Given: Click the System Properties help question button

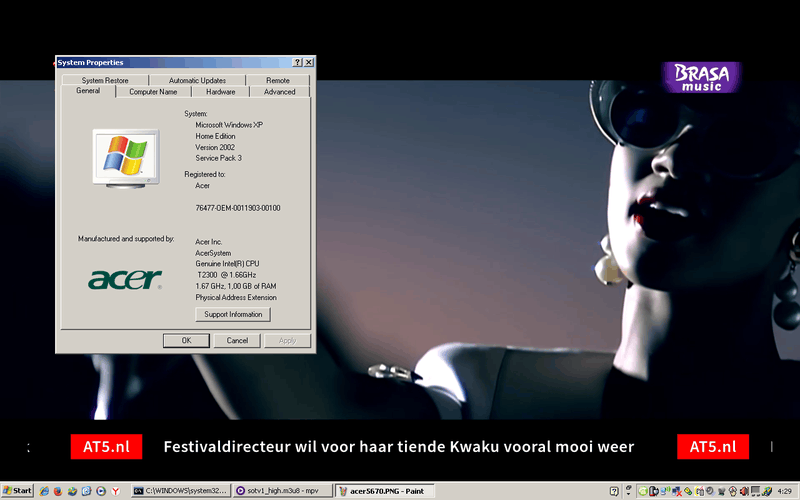Looking at the screenshot, I should click(x=297, y=62).
